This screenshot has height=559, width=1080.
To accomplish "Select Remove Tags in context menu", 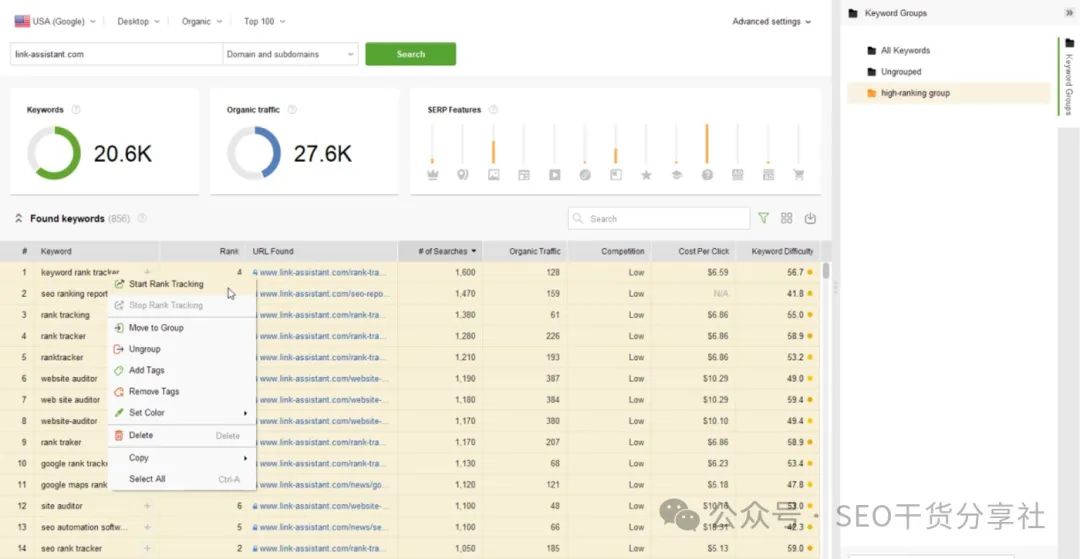I will click(x=182, y=391).
